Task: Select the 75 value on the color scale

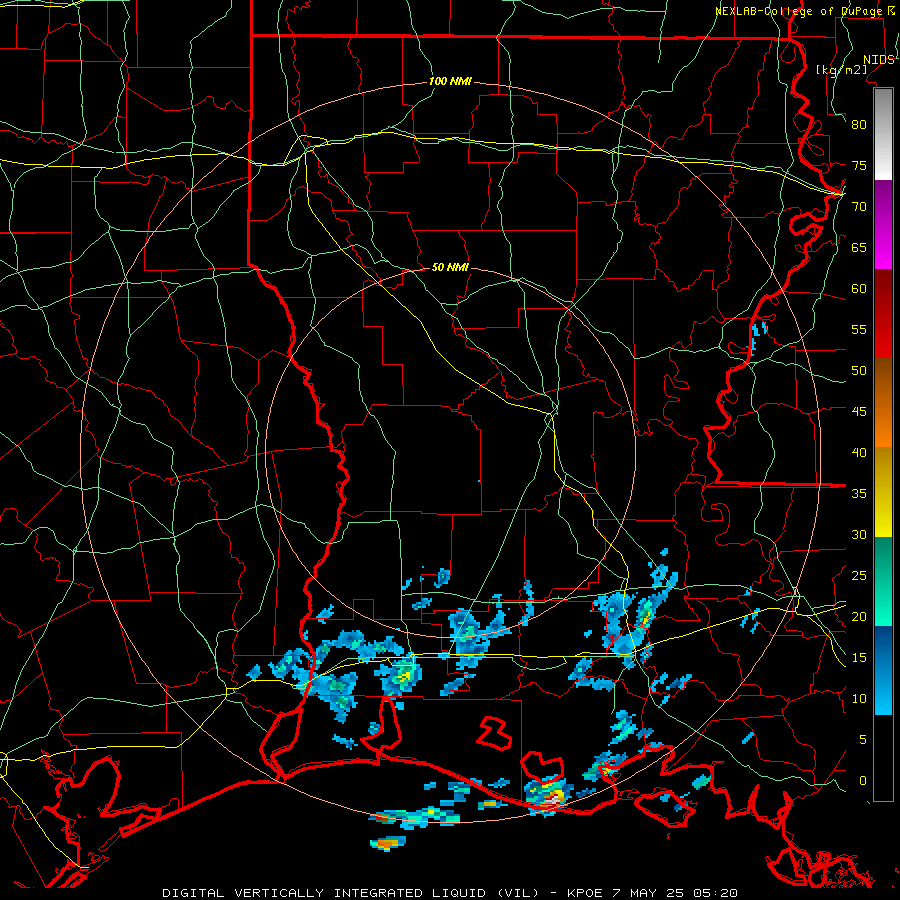Action: pos(859,165)
